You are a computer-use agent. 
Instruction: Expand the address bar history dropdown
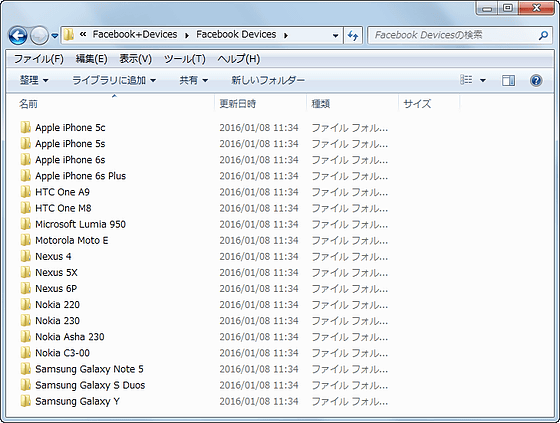click(x=335, y=35)
